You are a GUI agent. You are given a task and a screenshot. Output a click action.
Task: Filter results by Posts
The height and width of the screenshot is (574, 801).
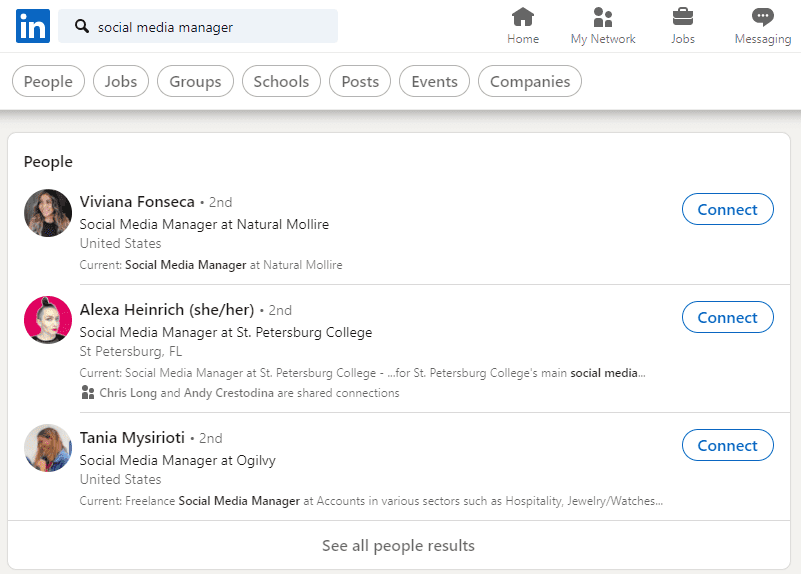point(360,81)
